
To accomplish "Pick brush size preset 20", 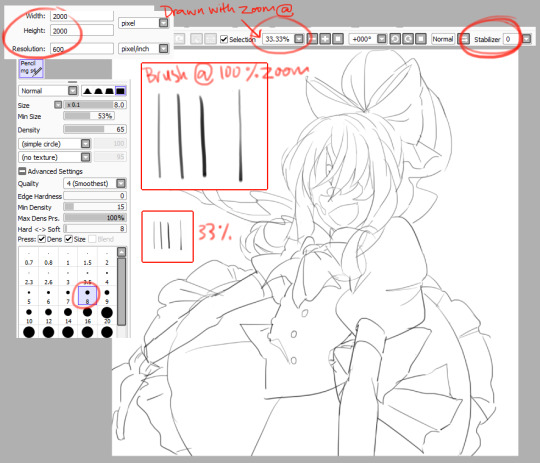I will tap(107, 316).
